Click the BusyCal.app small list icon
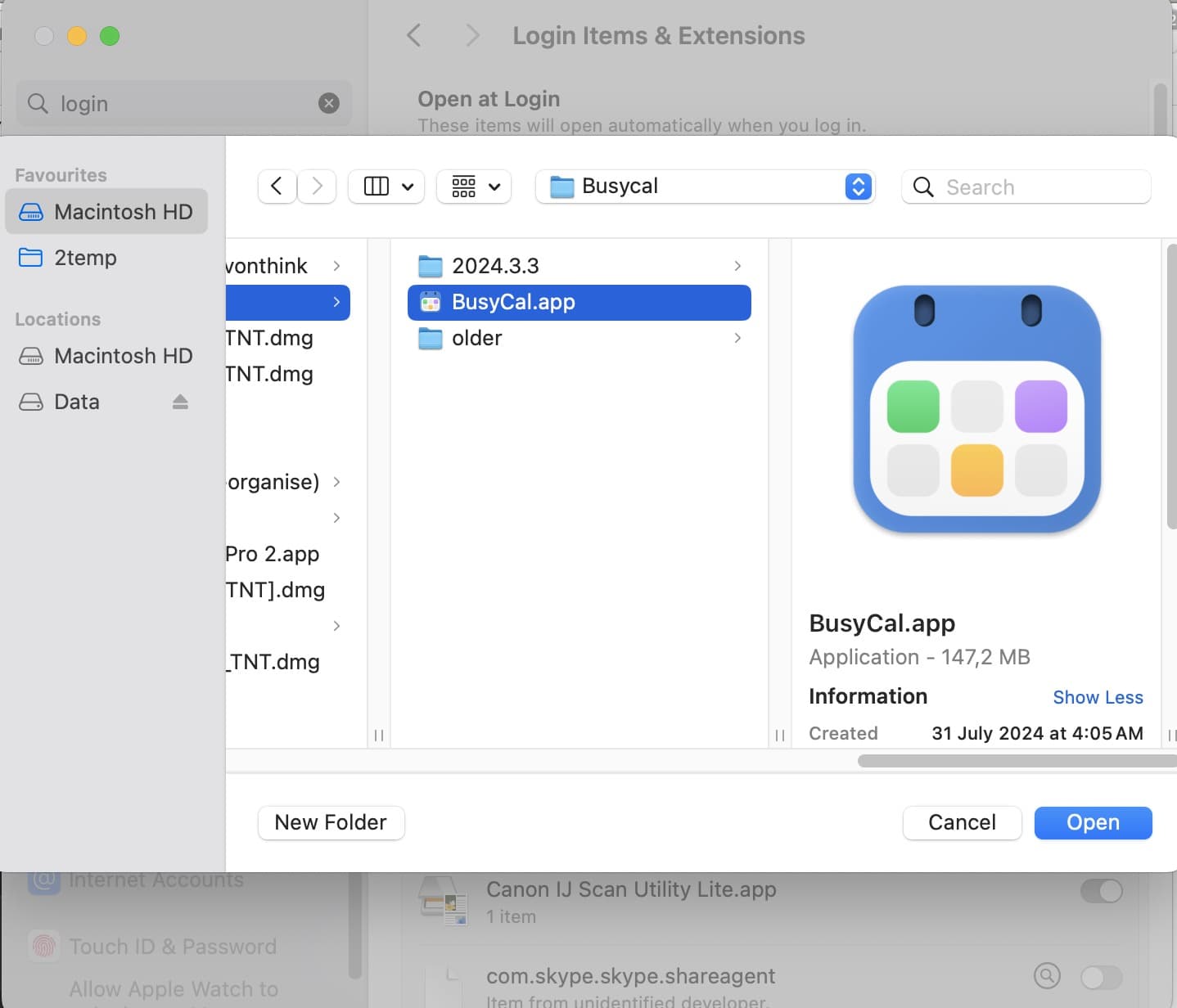 431,302
